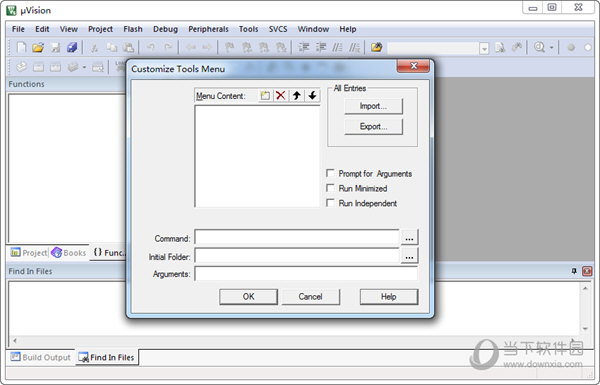Click the Command input field

[x=297, y=237]
